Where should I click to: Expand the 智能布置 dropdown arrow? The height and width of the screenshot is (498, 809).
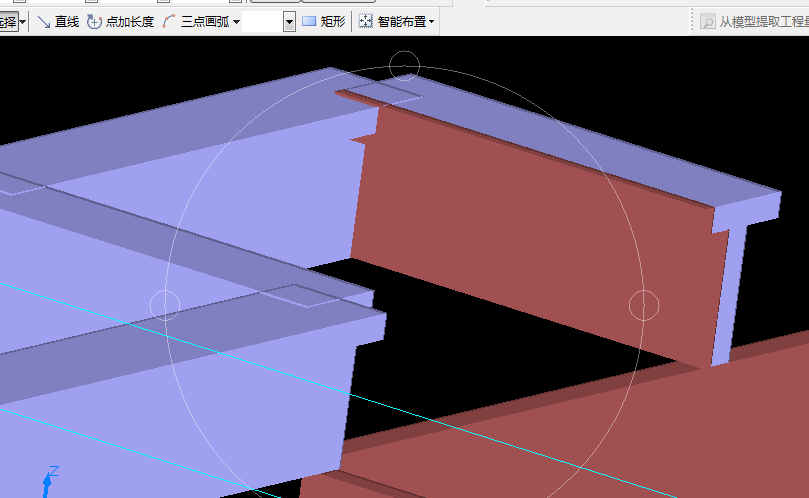(x=432, y=22)
